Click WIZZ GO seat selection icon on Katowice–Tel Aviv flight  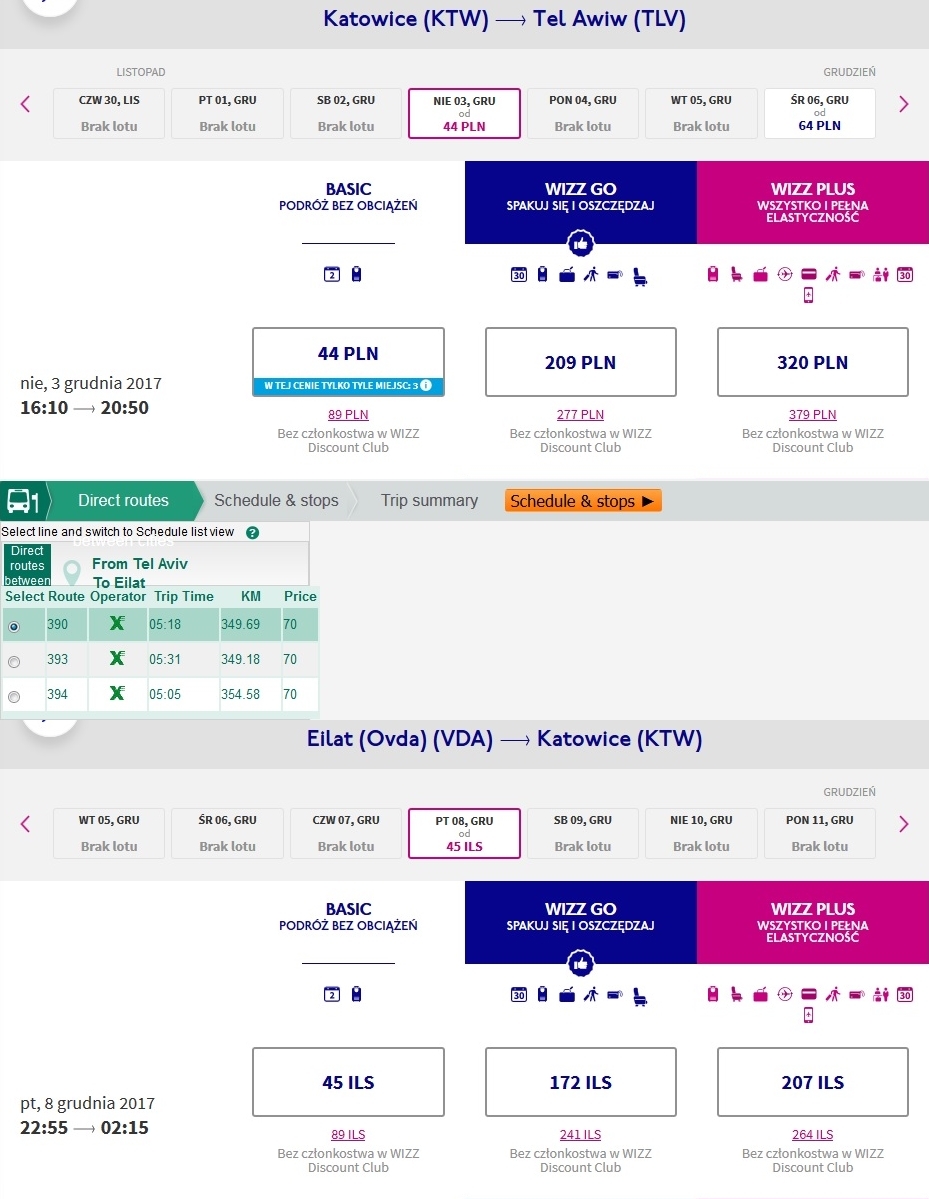[640, 277]
